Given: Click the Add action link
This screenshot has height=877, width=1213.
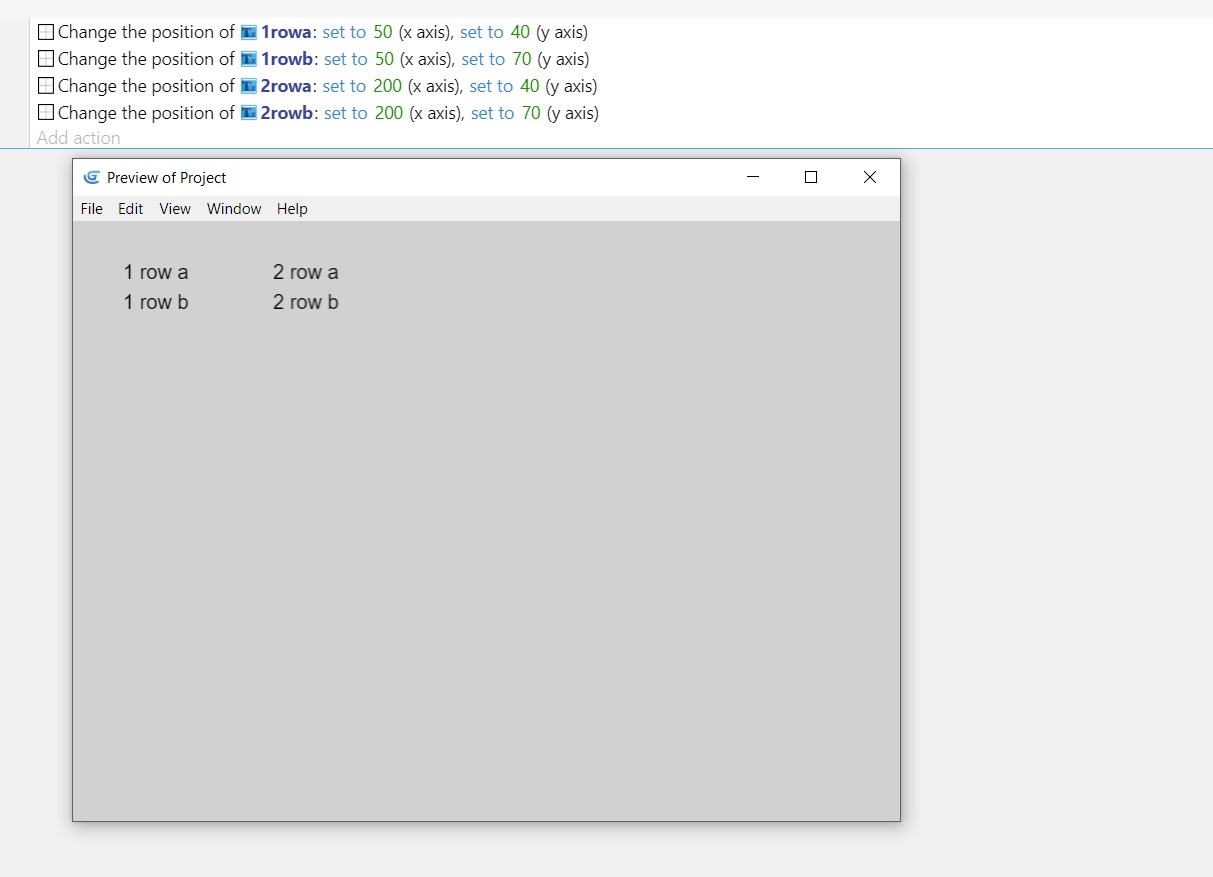Looking at the screenshot, I should pyautogui.click(x=79, y=138).
